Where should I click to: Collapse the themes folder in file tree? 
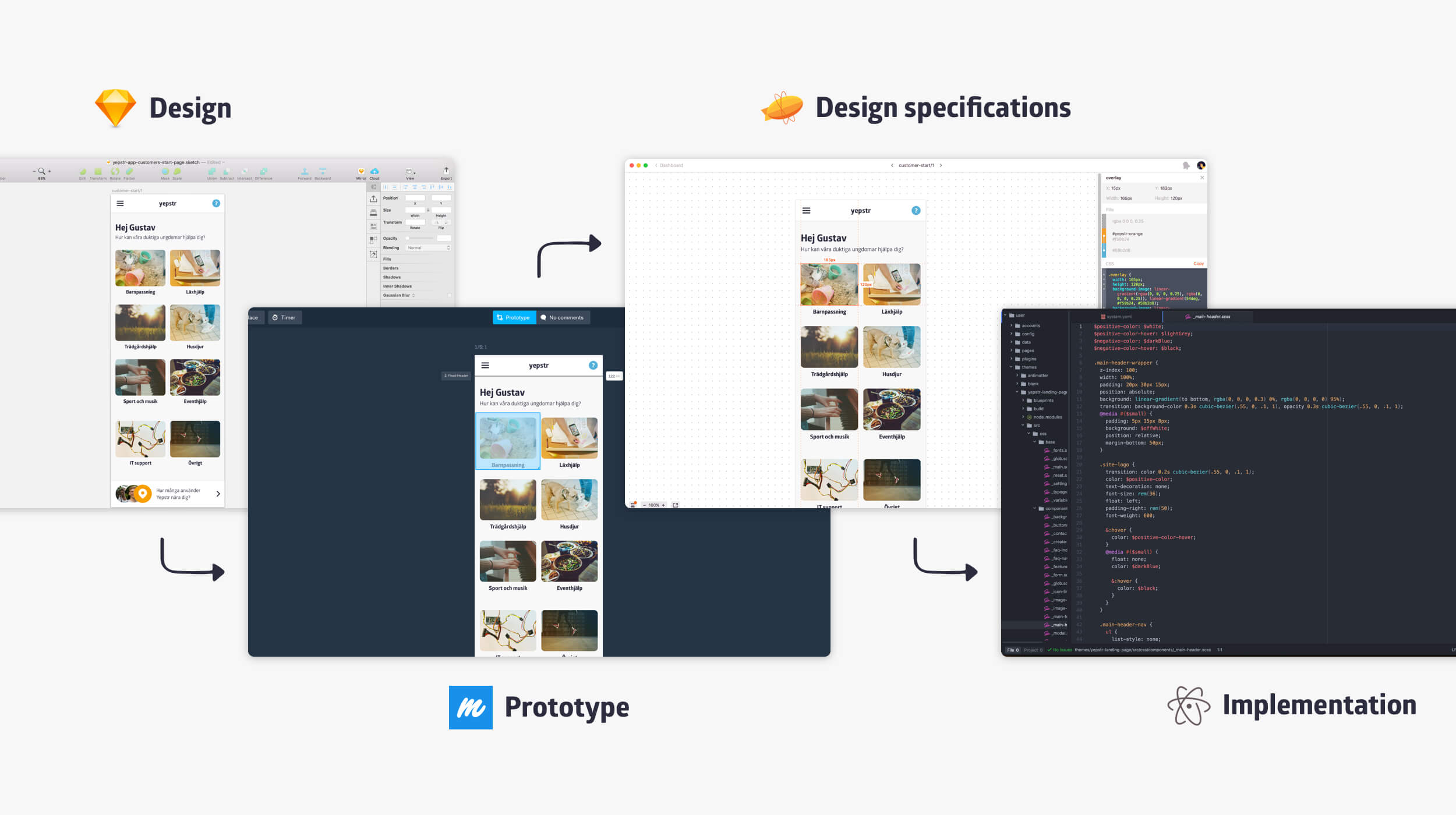tap(1012, 367)
